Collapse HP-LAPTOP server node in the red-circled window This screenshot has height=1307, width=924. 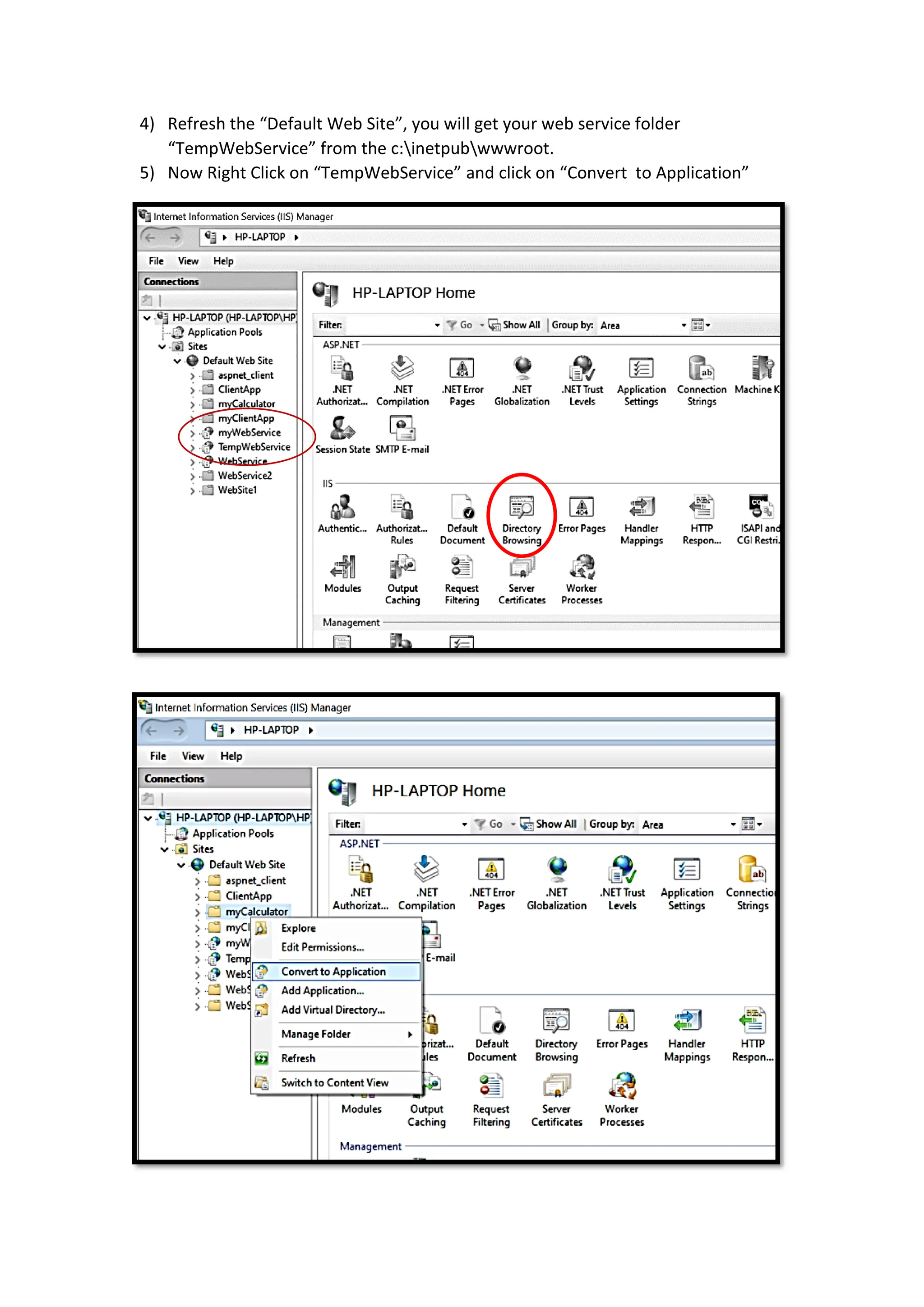[147, 318]
